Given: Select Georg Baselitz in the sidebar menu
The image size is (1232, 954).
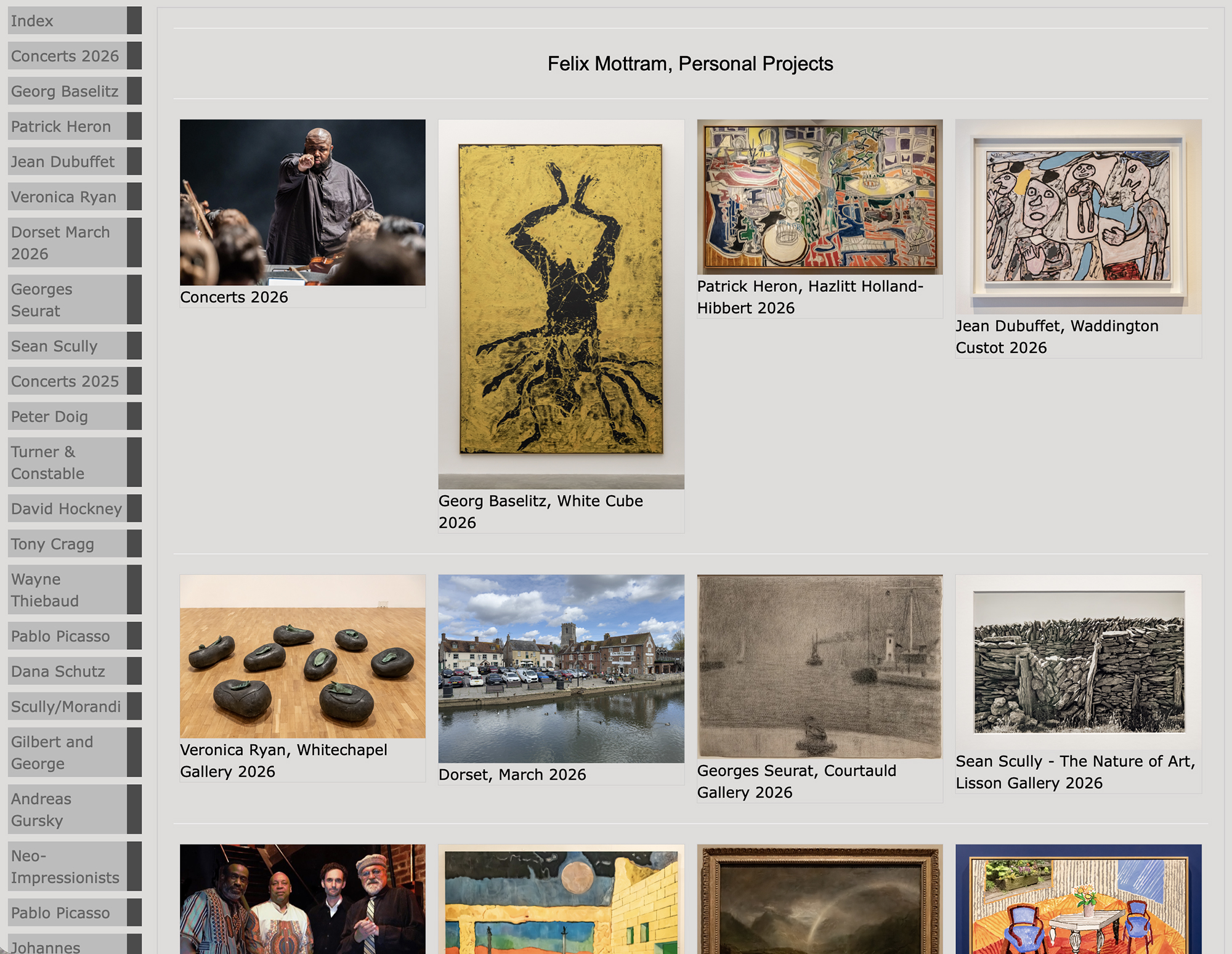Looking at the screenshot, I should coord(75,91).
